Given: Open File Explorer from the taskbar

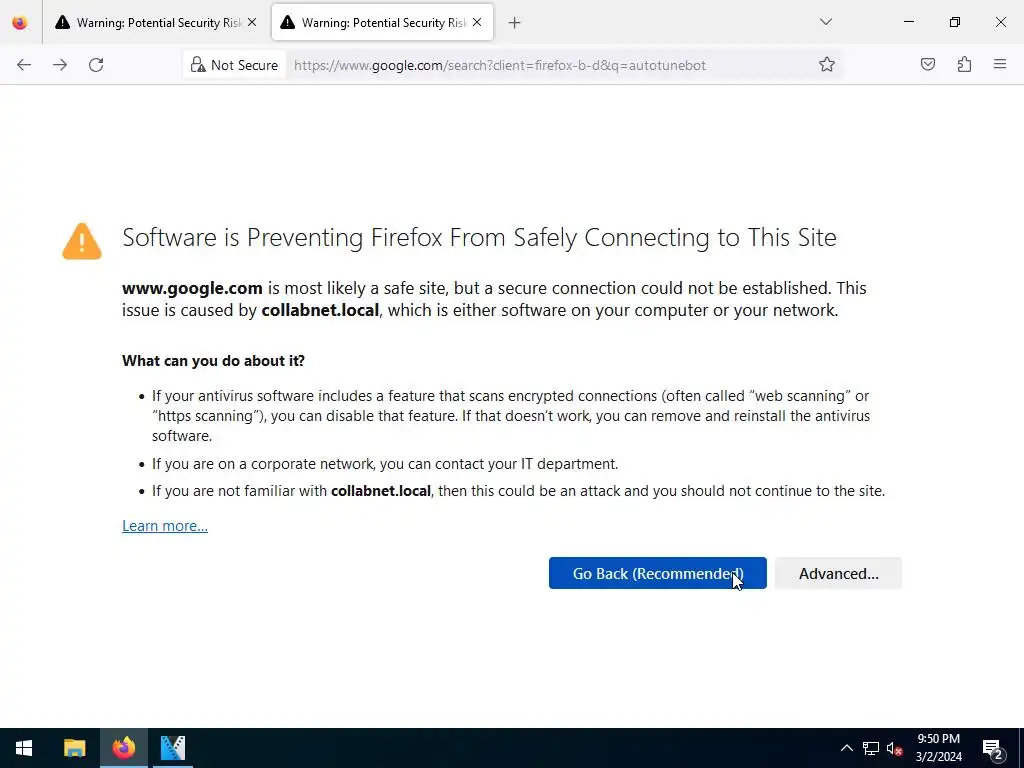Looking at the screenshot, I should click(75, 748).
